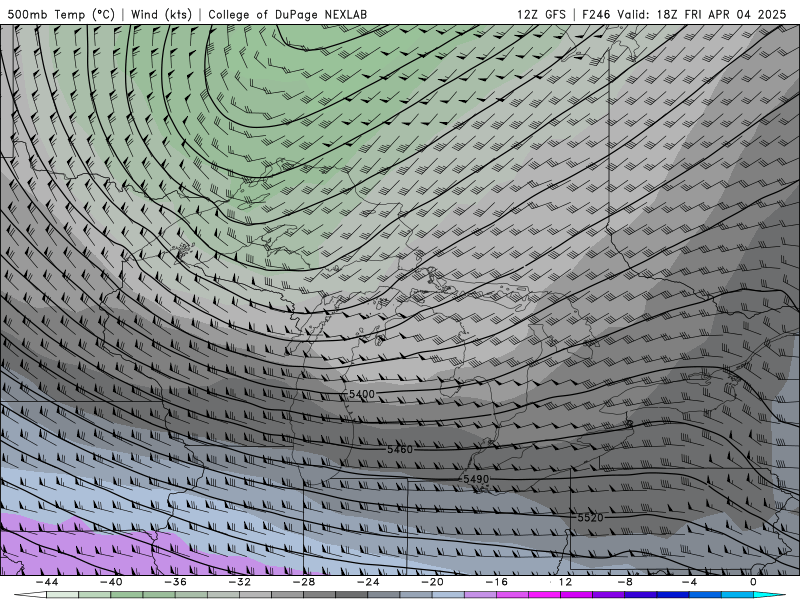Click the 5400 height contour label
Viewport: 800px width, 600px height.
tap(362, 394)
